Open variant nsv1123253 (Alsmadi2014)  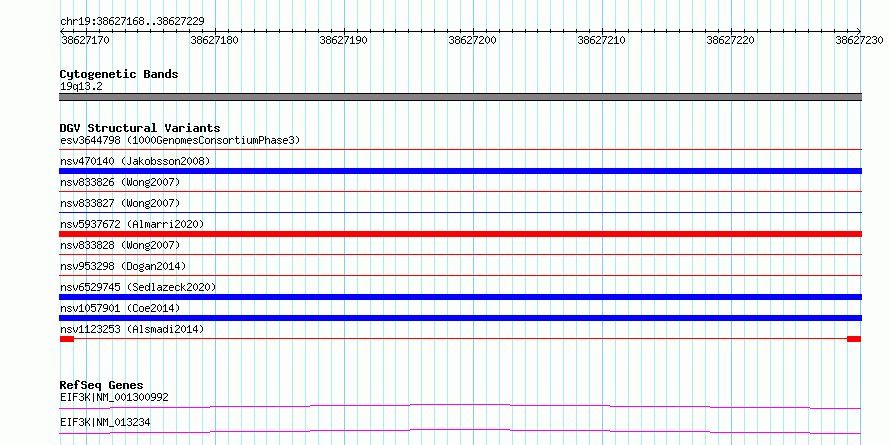(132, 329)
